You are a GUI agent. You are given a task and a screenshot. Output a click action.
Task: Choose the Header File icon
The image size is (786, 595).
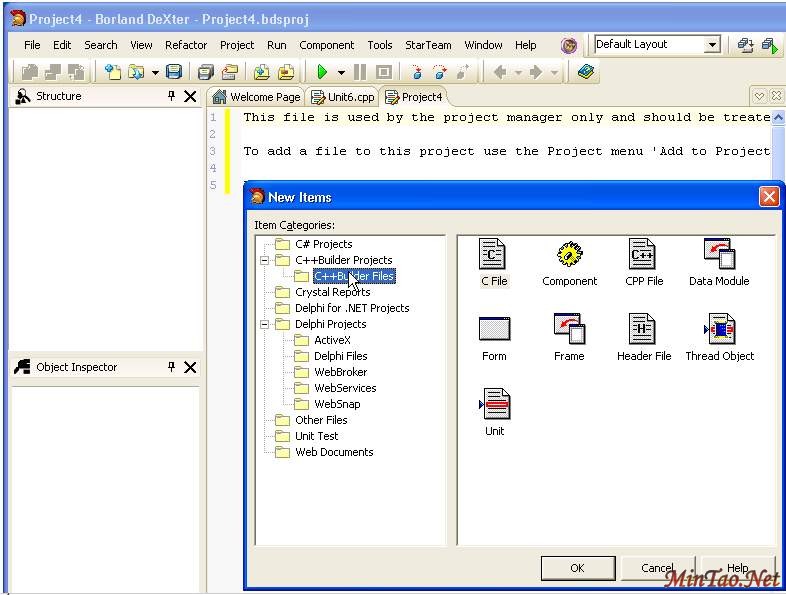tap(643, 329)
